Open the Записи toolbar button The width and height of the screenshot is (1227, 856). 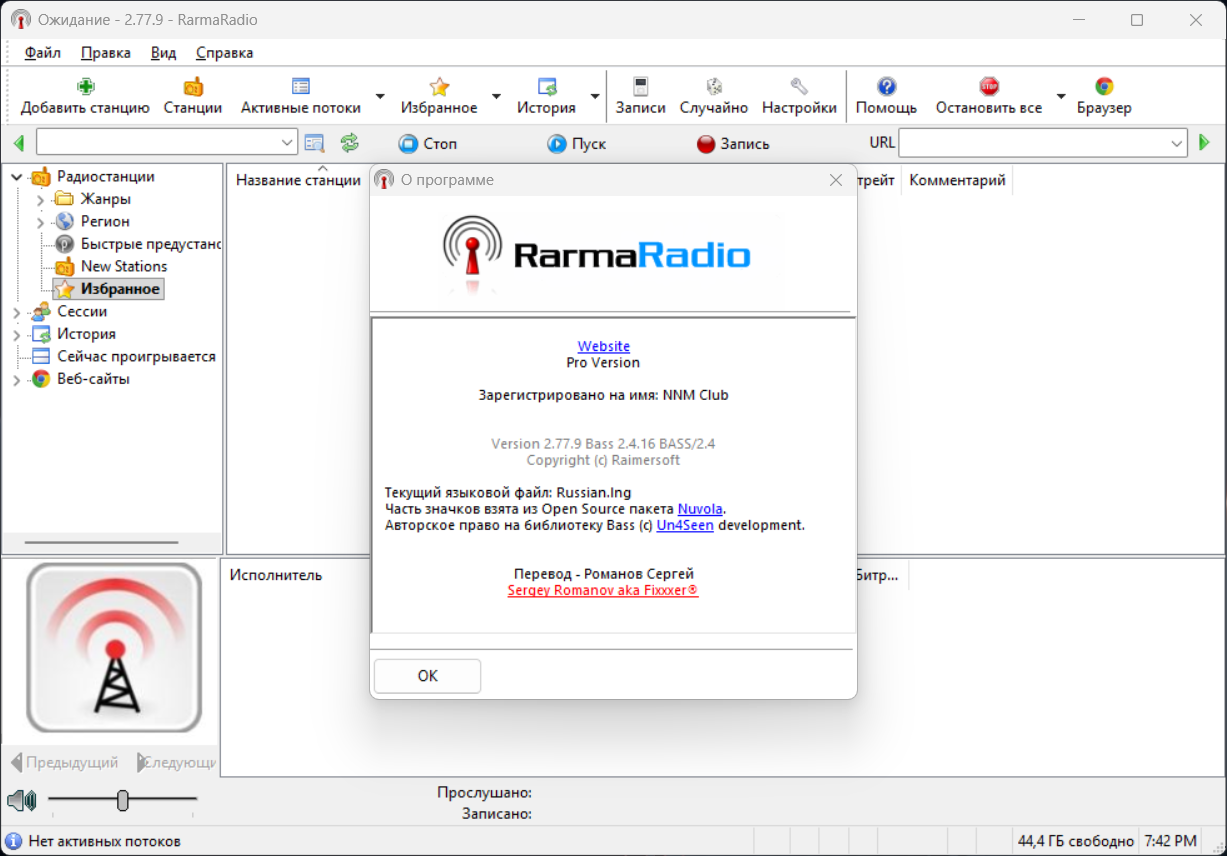640,97
